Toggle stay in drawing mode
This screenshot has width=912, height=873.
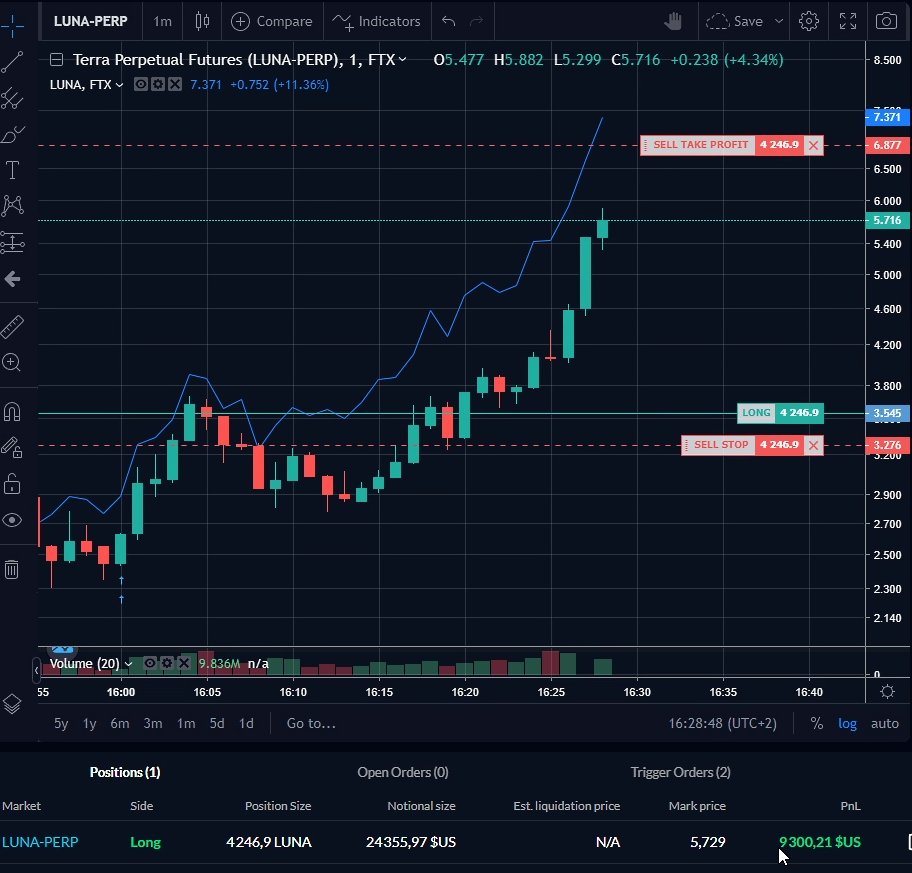point(12,448)
